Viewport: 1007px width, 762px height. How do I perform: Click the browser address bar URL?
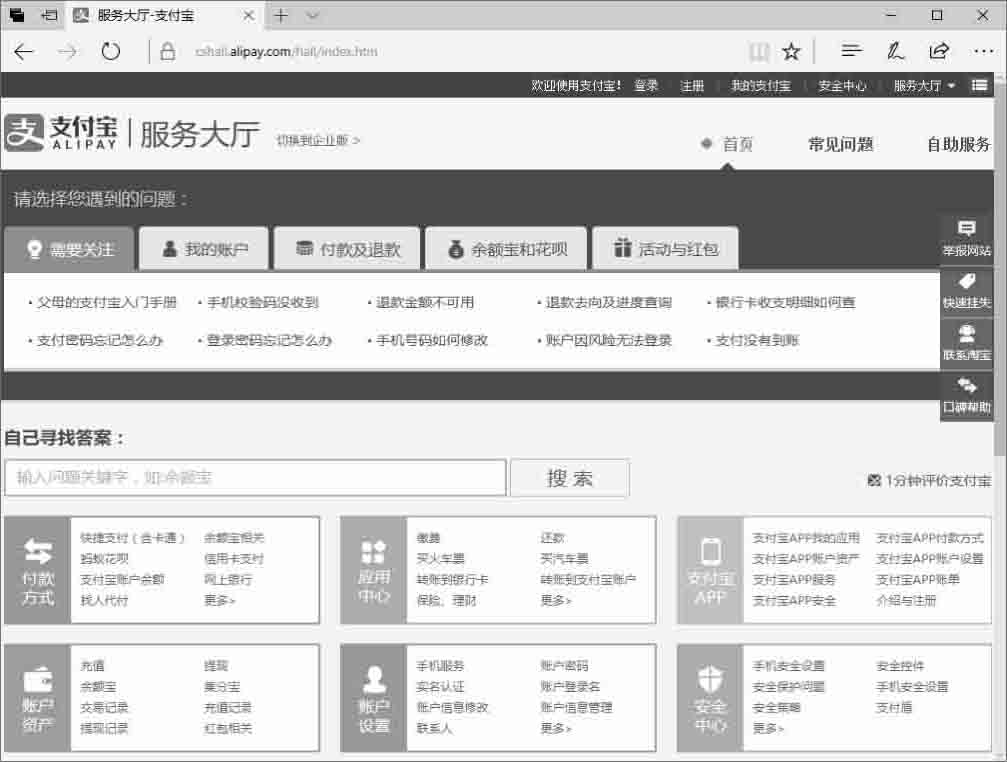coord(286,51)
